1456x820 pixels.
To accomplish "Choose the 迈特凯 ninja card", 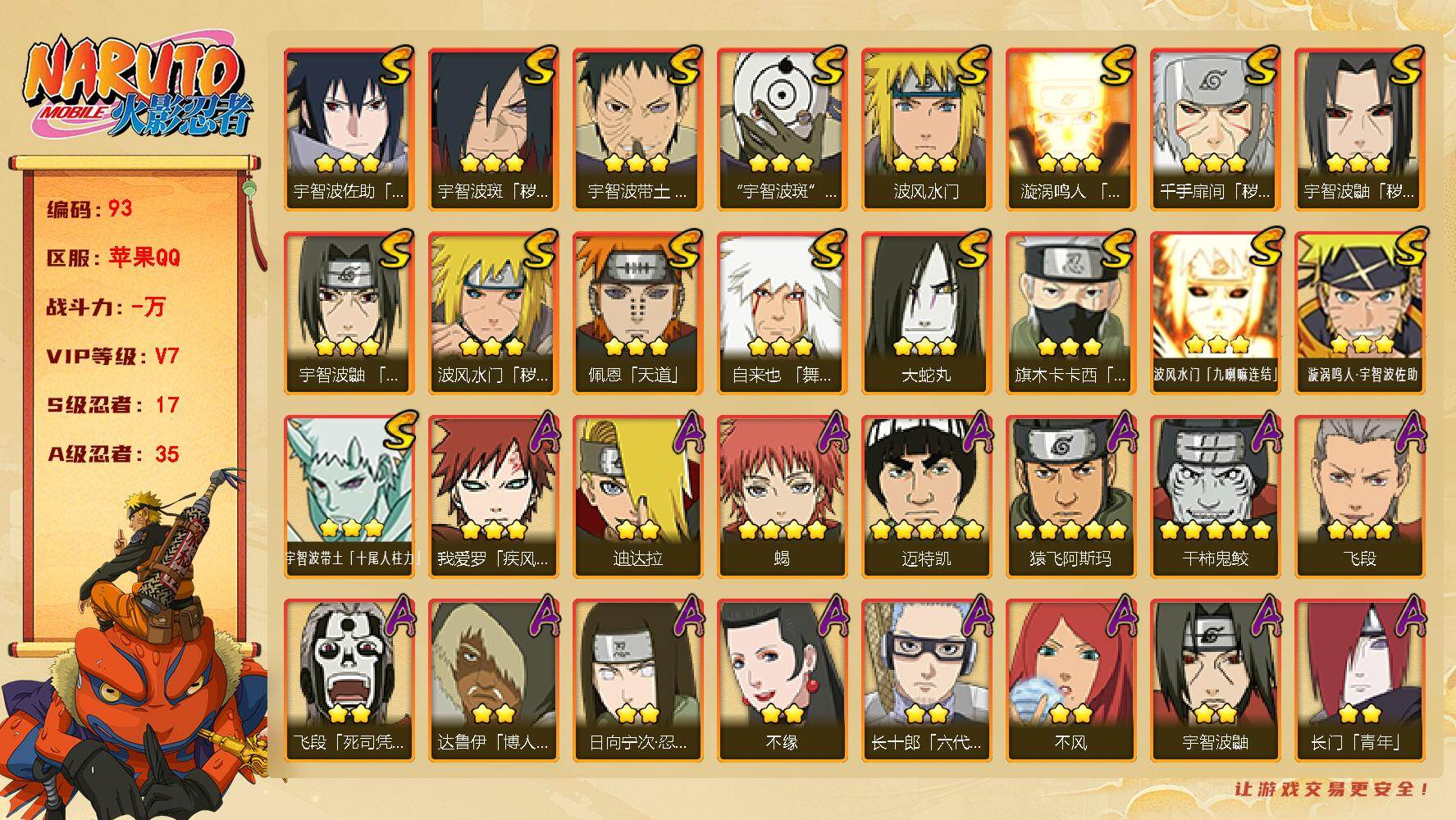I will click(926, 497).
